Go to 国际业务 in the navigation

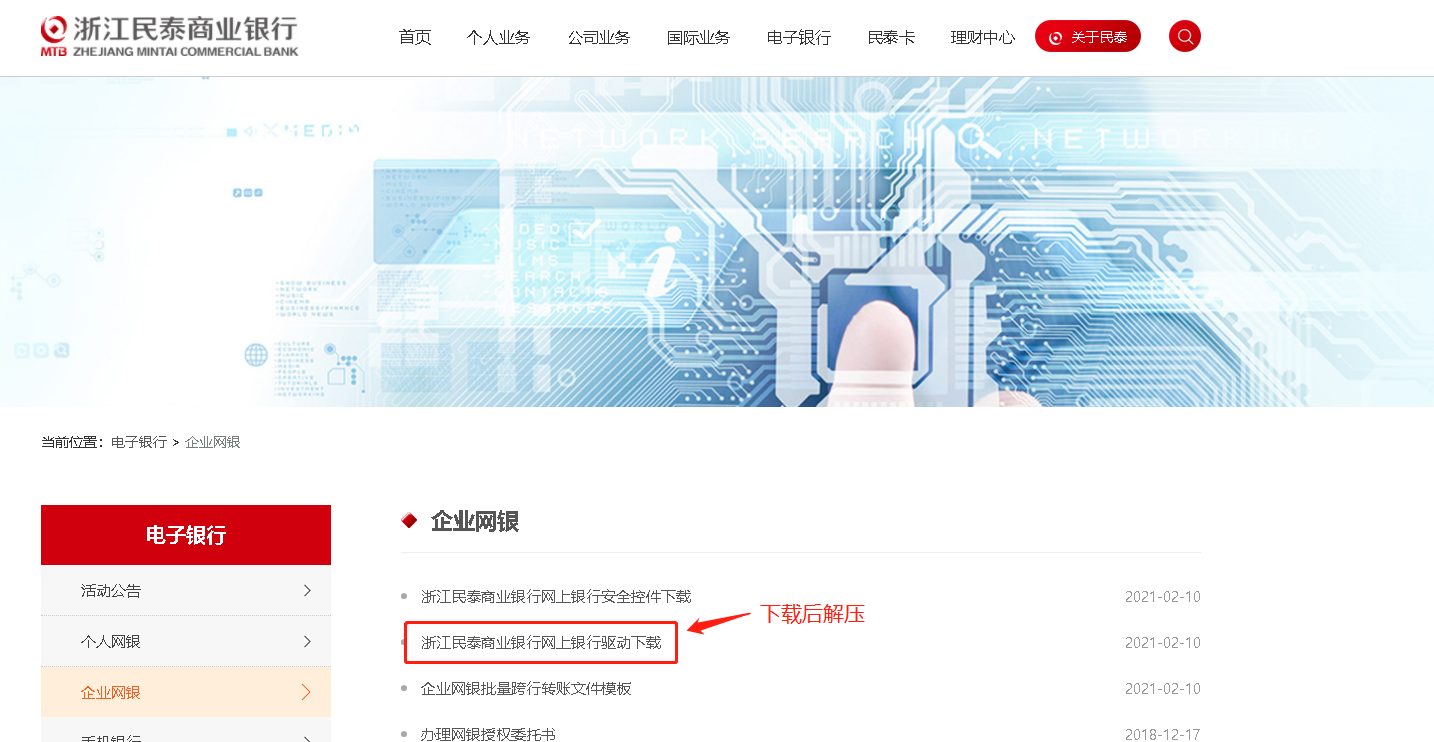[699, 37]
